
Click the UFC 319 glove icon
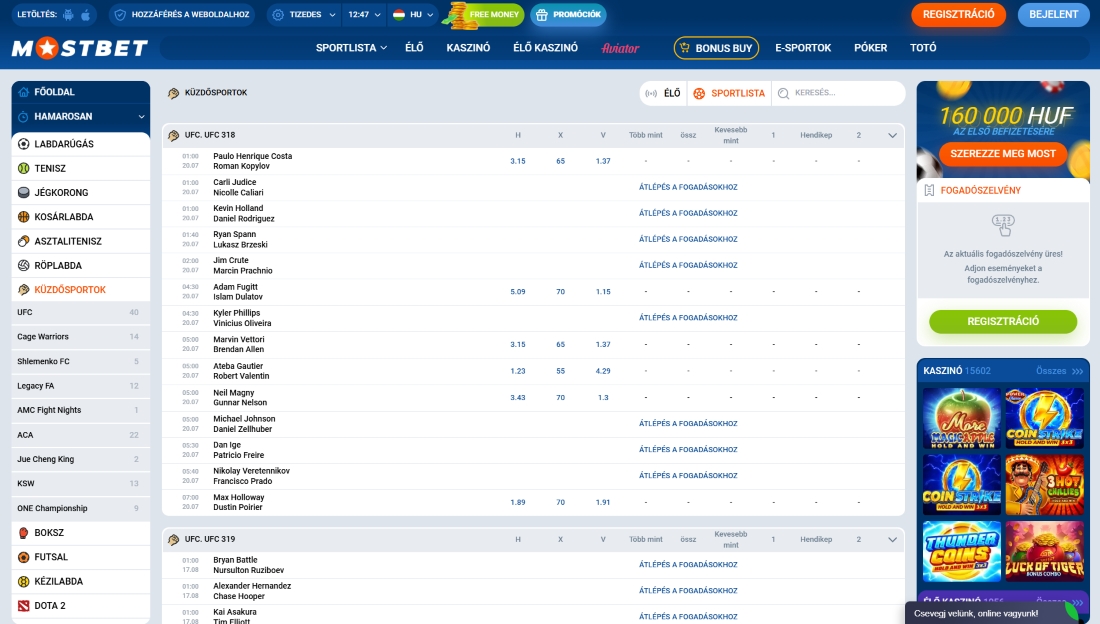pos(173,539)
